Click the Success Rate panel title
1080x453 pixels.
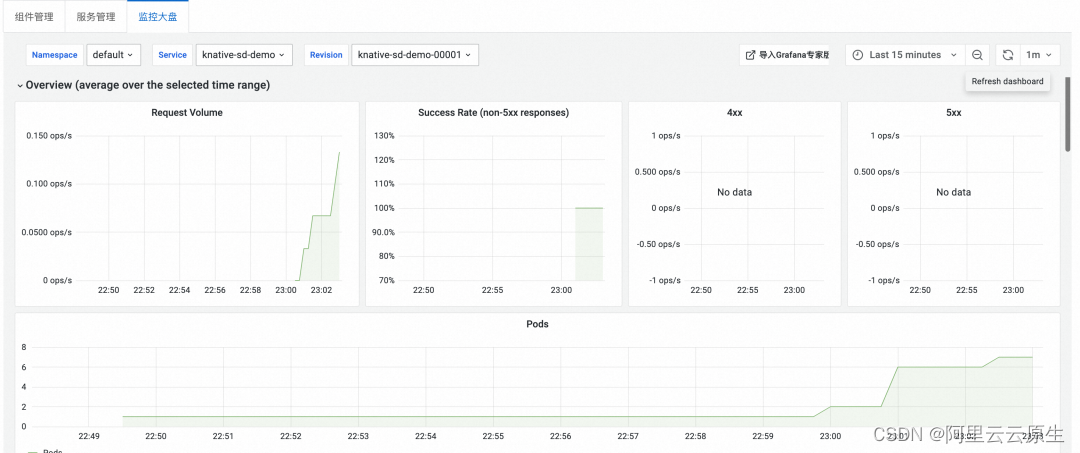493,113
